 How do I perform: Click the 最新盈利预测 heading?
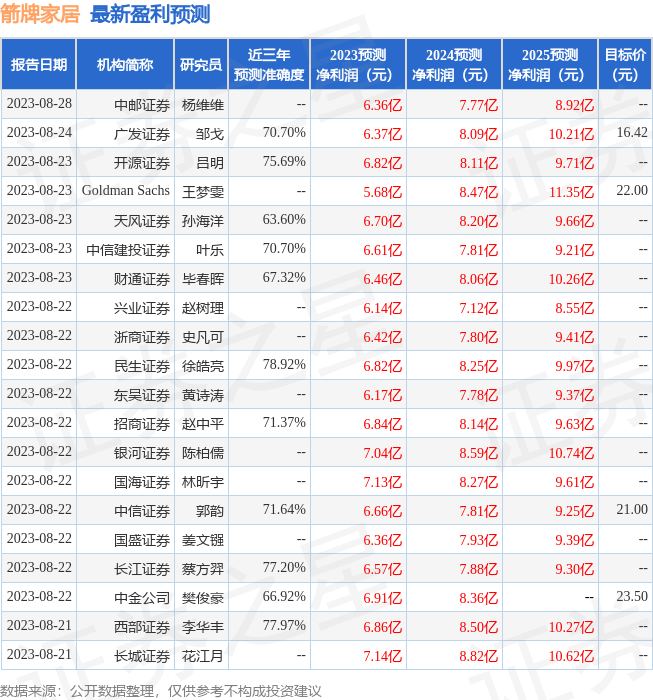click(x=150, y=14)
